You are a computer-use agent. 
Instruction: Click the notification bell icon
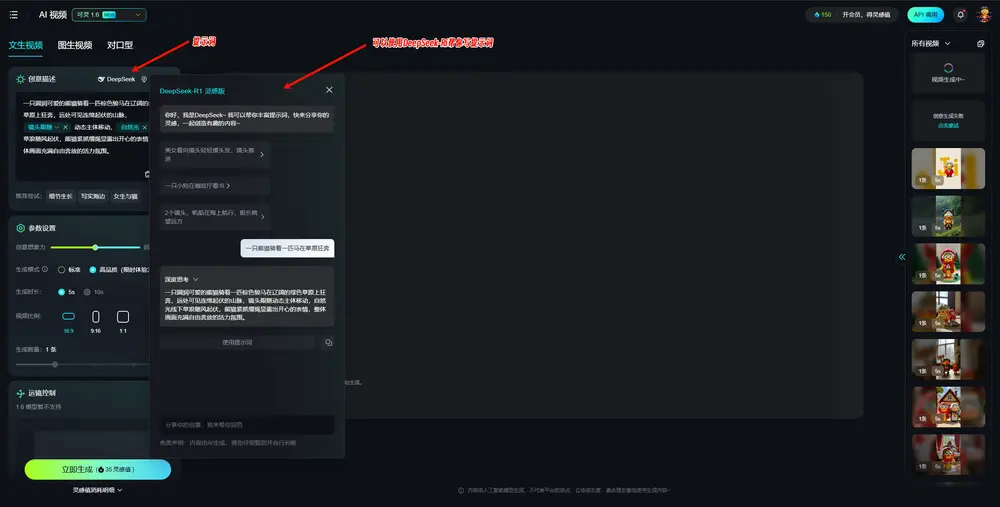[x=961, y=15]
